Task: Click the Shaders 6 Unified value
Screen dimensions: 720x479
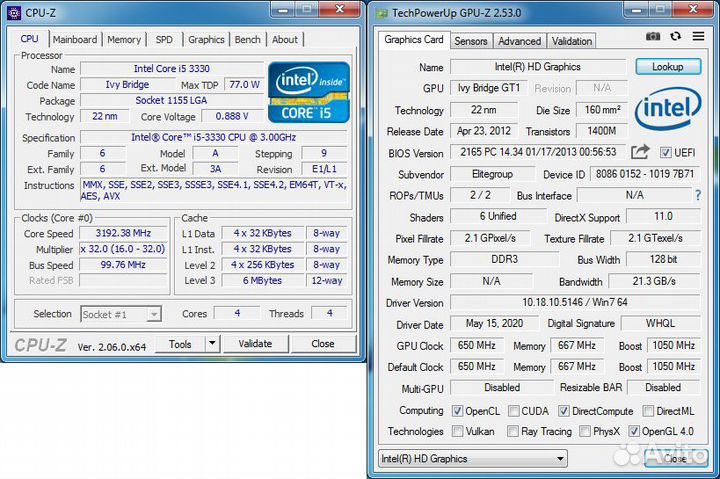Action: (498, 216)
